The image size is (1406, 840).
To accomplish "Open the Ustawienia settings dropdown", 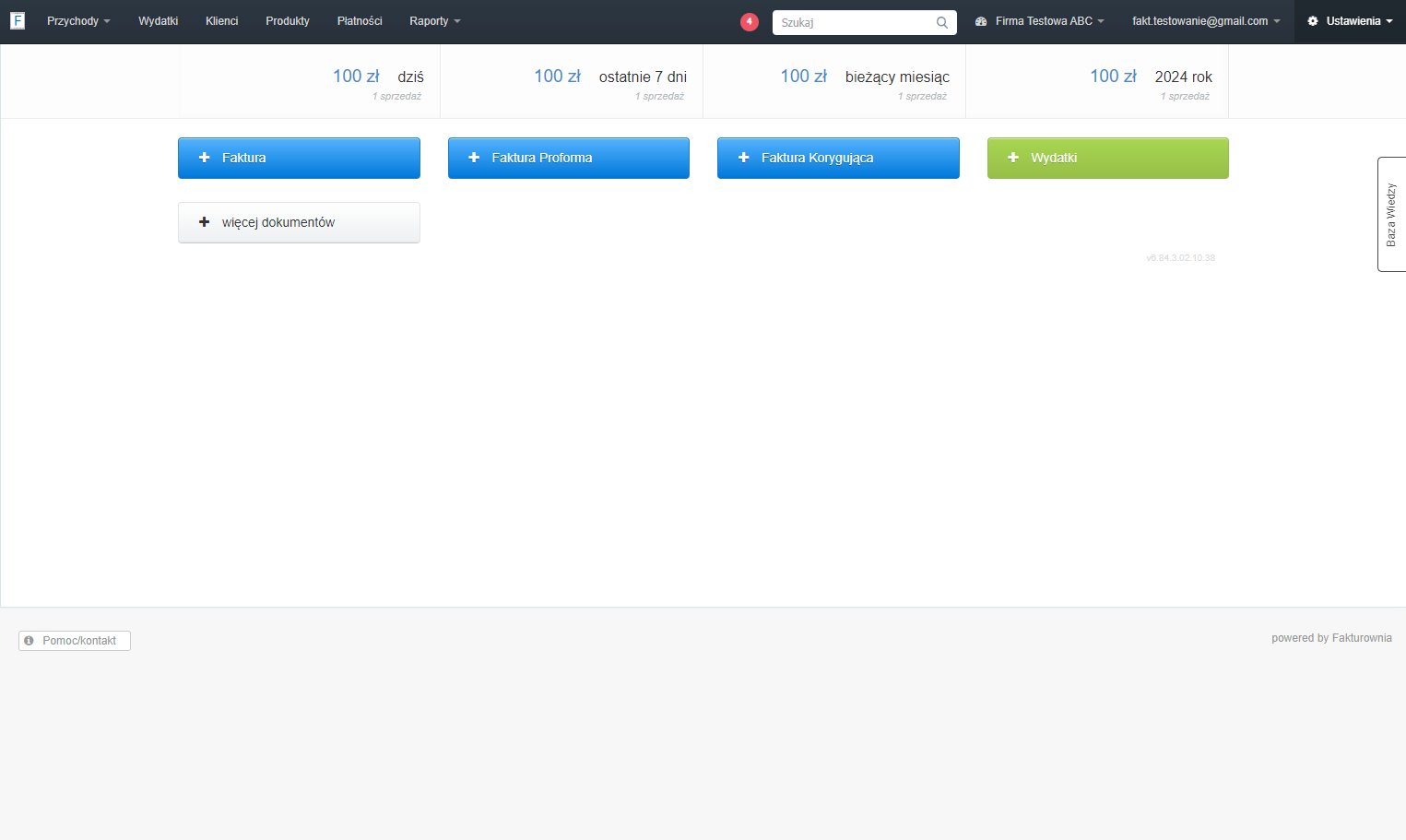I will click(x=1350, y=21).
